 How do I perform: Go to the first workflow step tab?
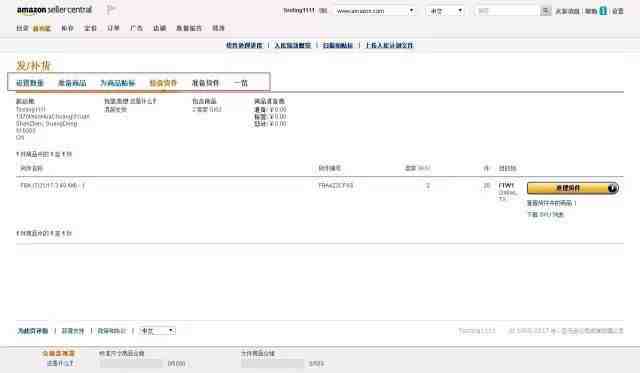(x=30, y=83)
